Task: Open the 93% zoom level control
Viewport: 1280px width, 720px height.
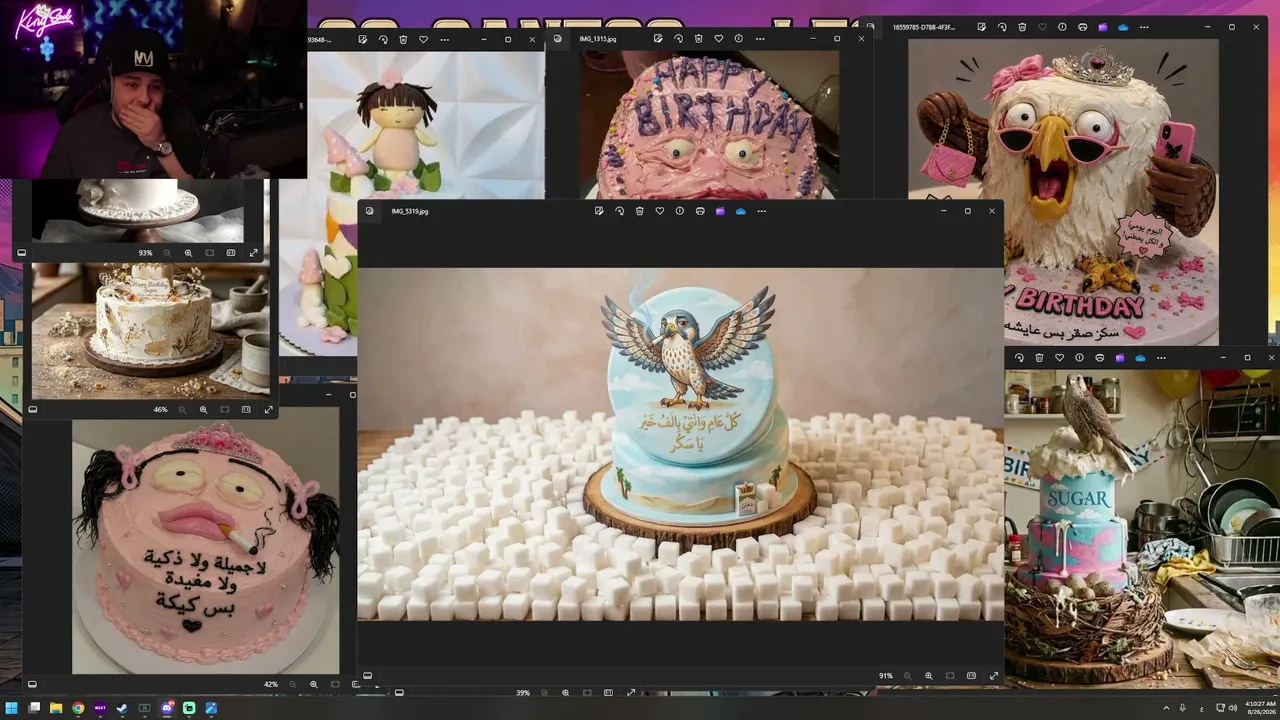Action: 145,253
